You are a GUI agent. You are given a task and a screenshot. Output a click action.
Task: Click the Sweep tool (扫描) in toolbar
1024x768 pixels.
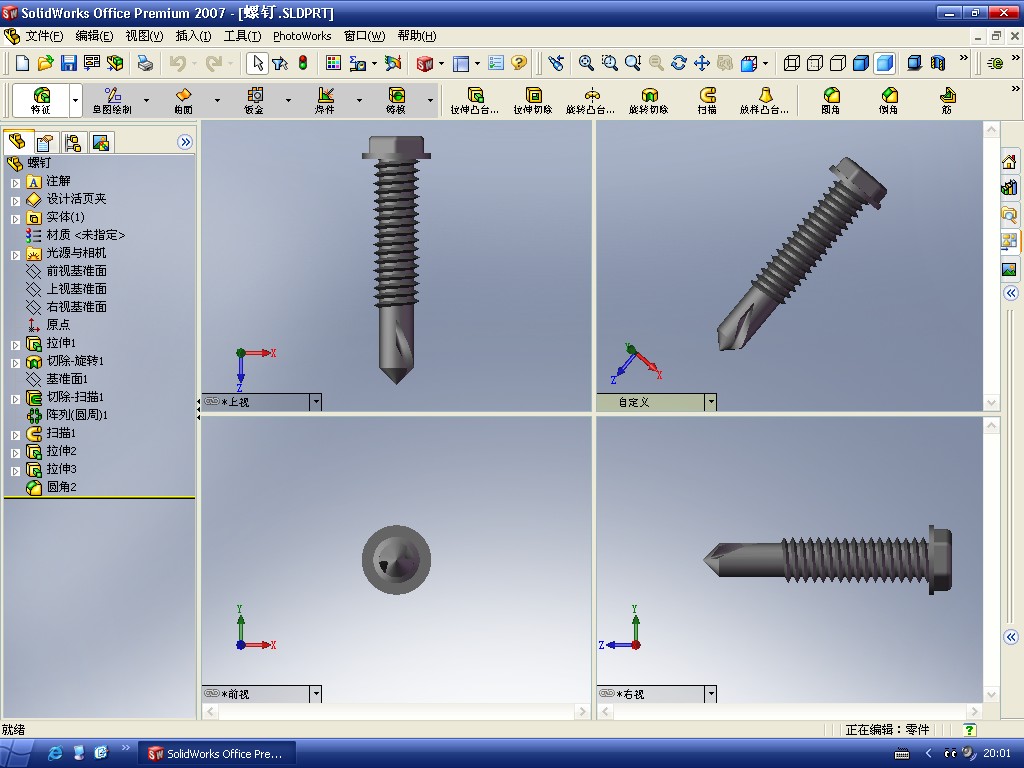[707, 101]
